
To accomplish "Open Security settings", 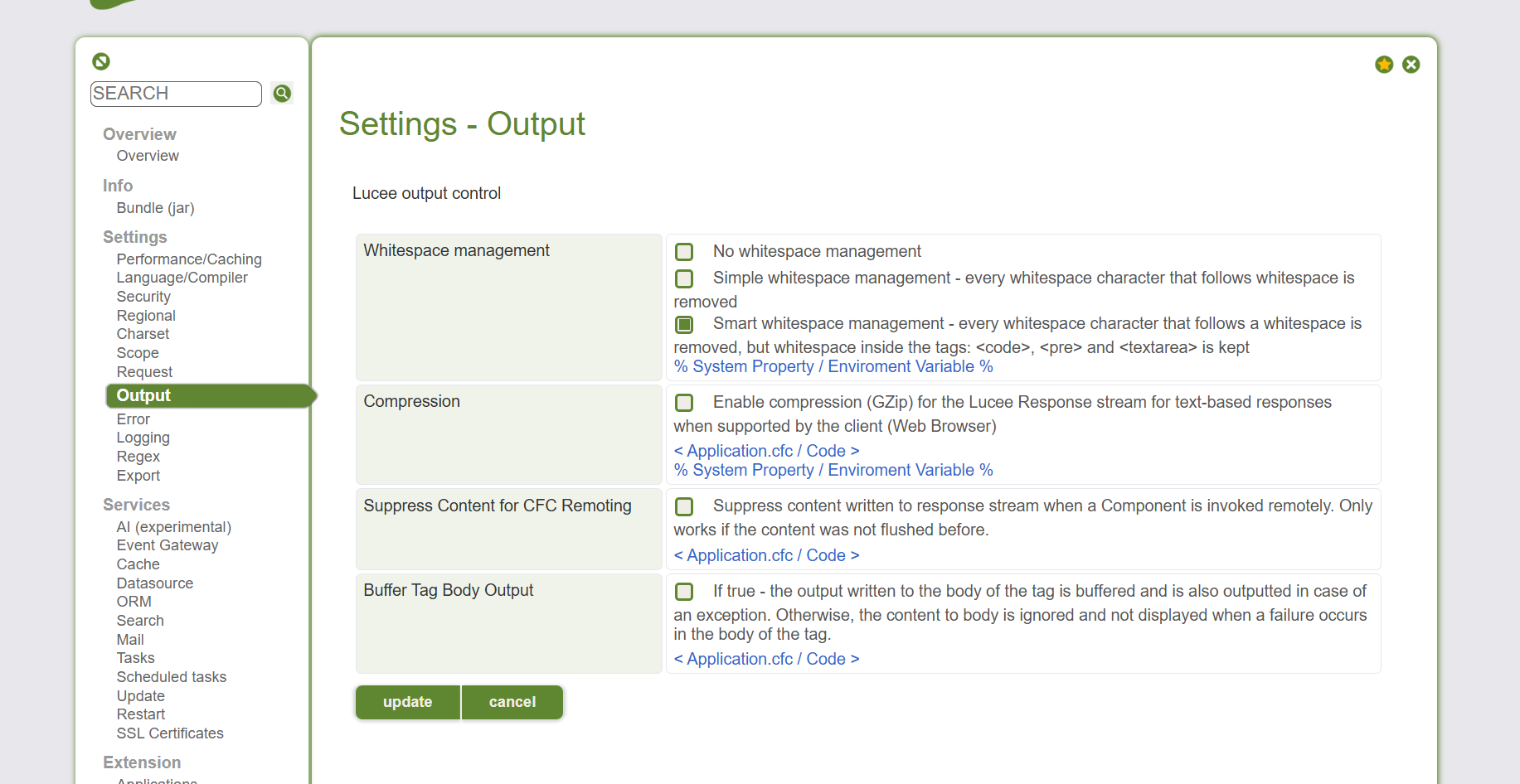I will pos(143,297).
